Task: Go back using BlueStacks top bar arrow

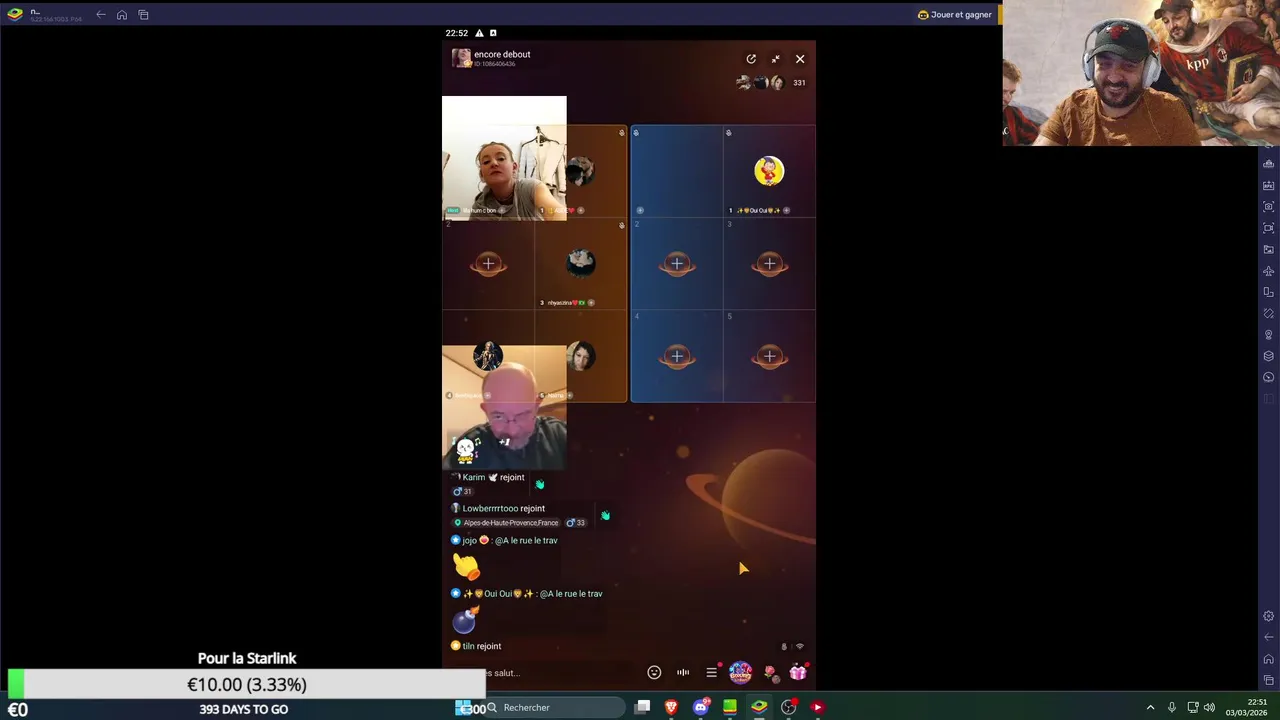Action: 101,15
